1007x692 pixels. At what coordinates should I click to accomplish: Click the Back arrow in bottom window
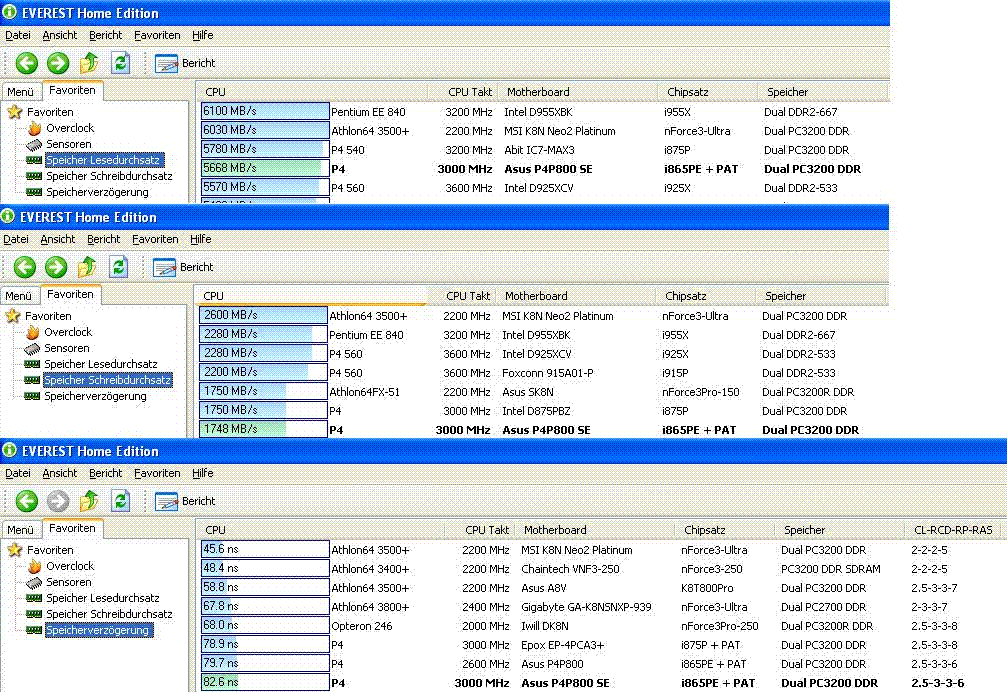[x=27, y=501]
